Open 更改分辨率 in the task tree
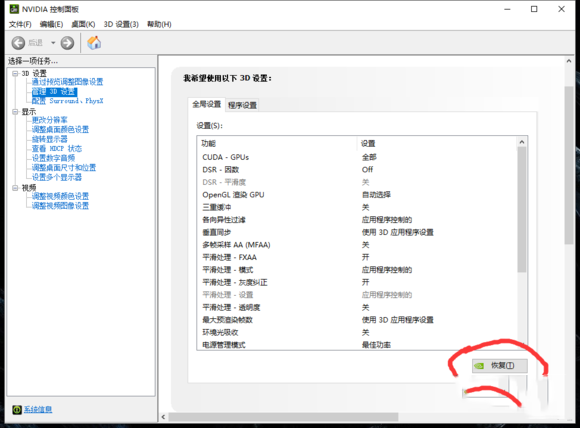The image size is (580, 428). point(50,120)
